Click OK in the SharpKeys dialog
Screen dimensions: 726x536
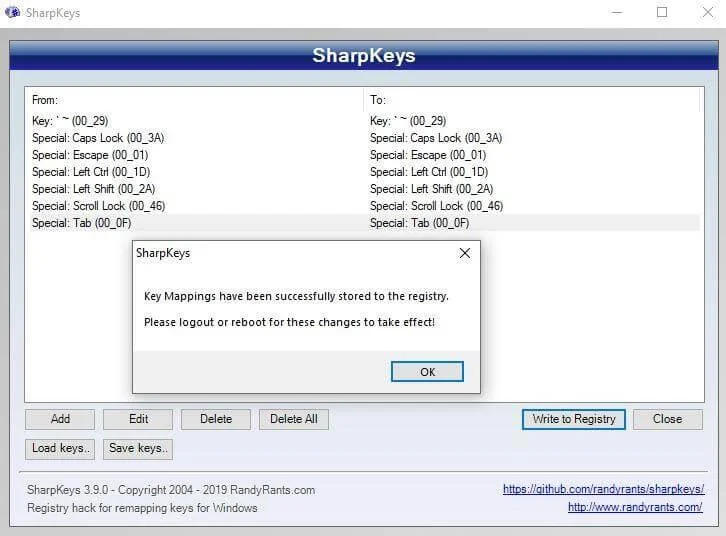(x=427, y=372)
